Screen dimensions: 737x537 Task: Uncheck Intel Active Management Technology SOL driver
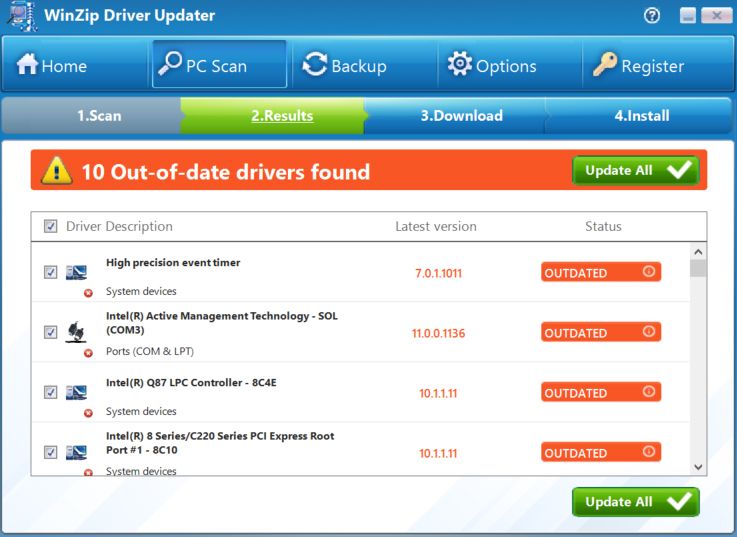(x=50, y=332)
